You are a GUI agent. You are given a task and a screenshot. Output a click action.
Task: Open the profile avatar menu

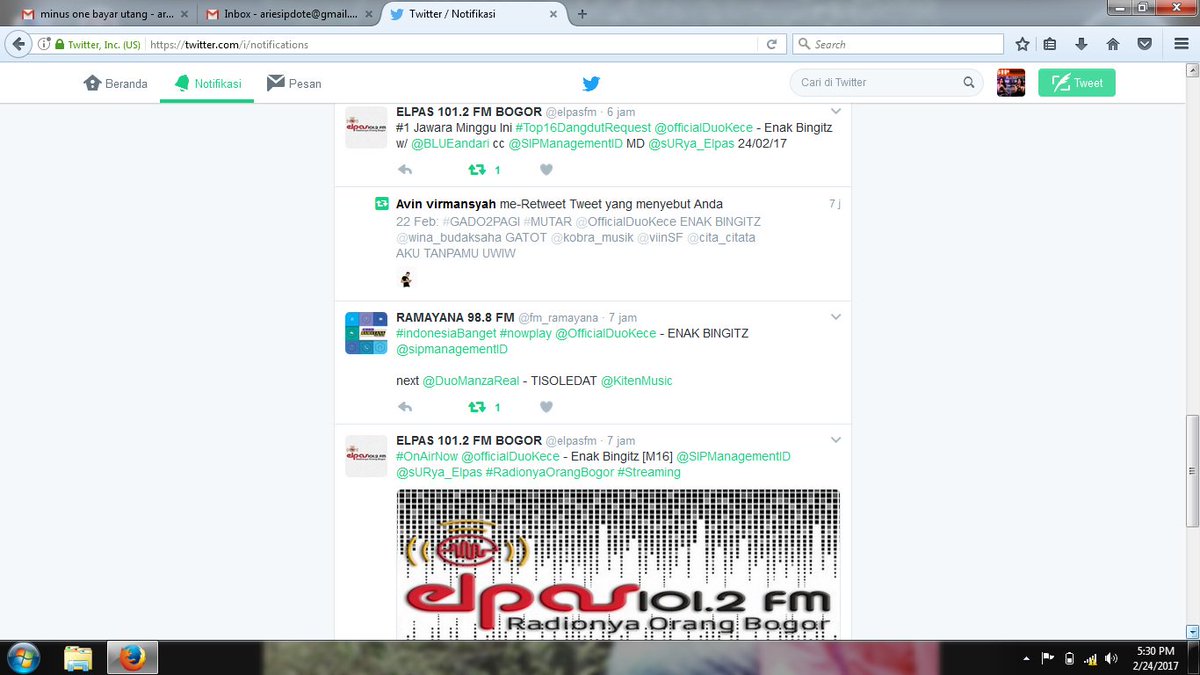pyautogui.click(x=1011, y=83)
